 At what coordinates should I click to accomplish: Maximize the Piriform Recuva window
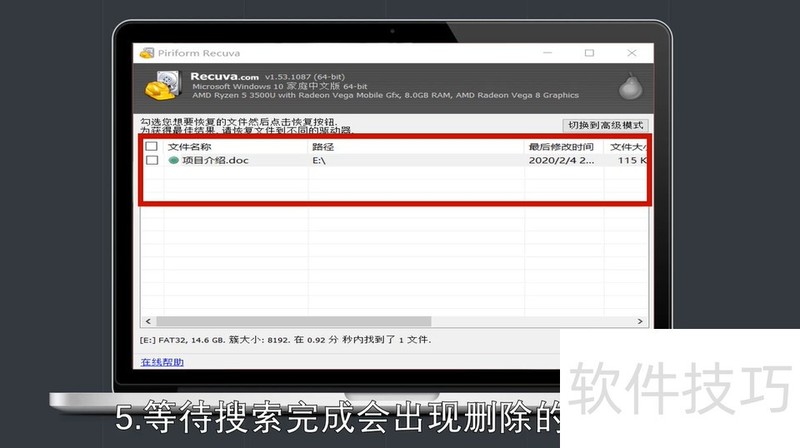pos(589,53)
